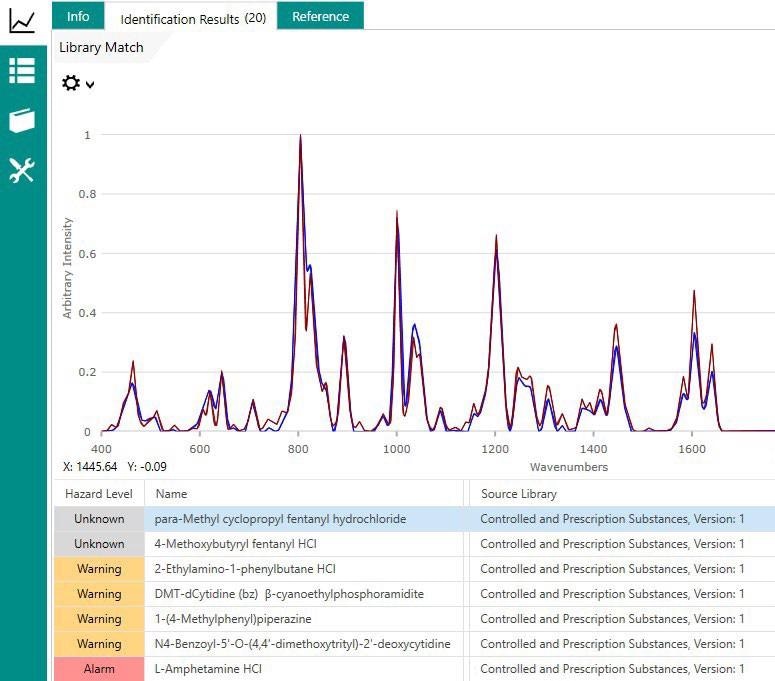Click the gear settings icon
The height and width of the screenshot is (681, 775).
[x=71, y=83]
